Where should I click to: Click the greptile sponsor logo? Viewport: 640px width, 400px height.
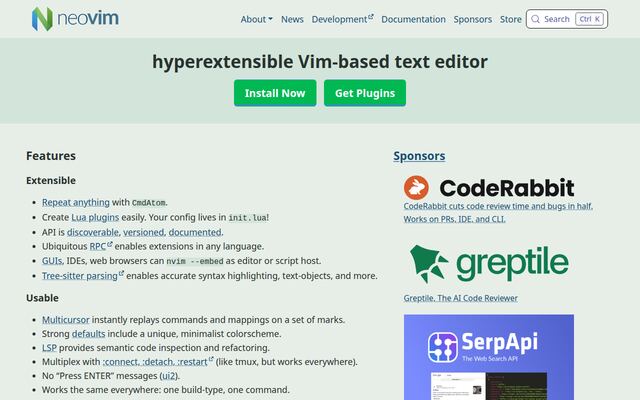[489, 264]
